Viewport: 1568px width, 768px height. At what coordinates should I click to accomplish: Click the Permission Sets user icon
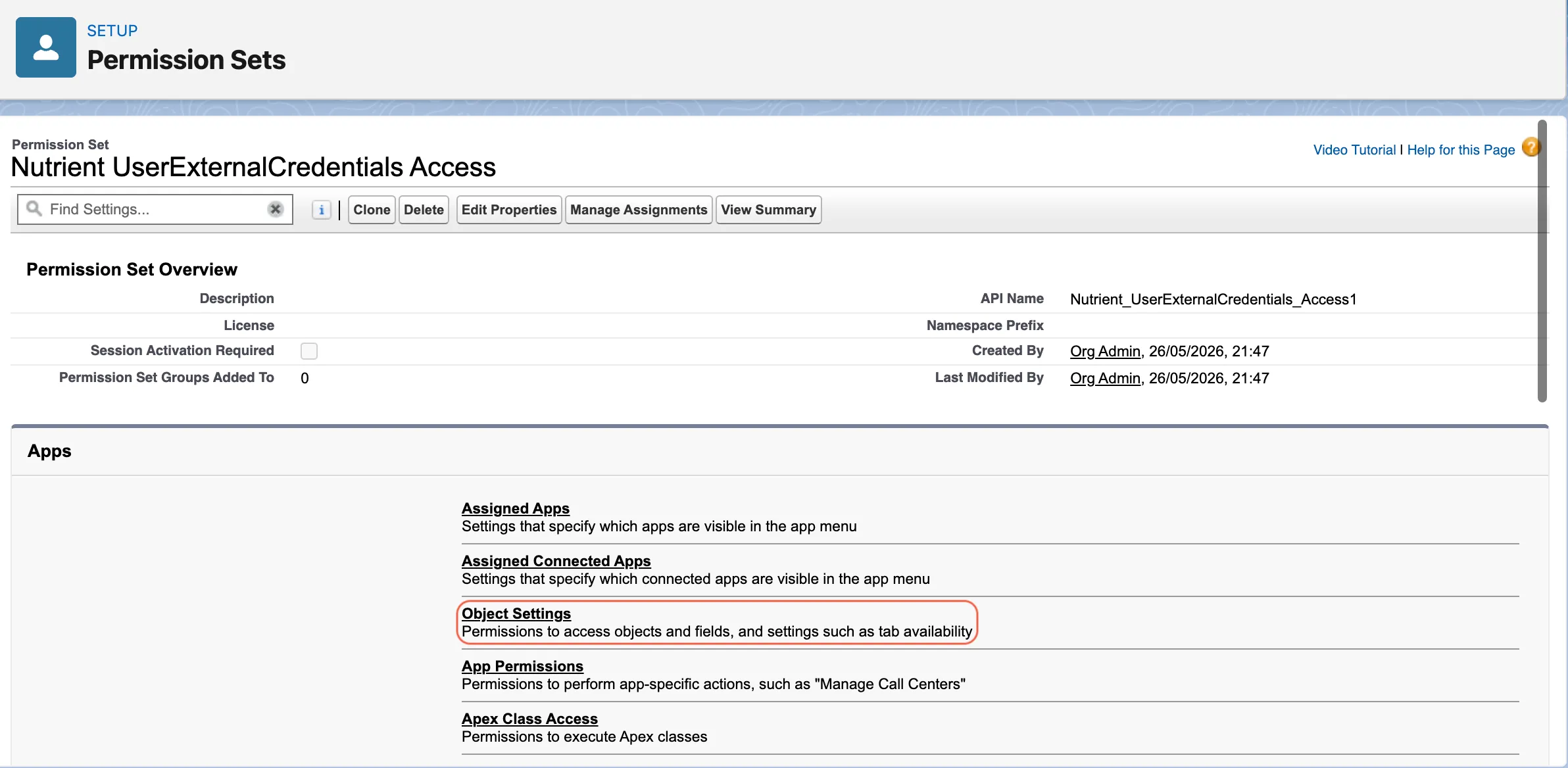click(x=46, y=47)
